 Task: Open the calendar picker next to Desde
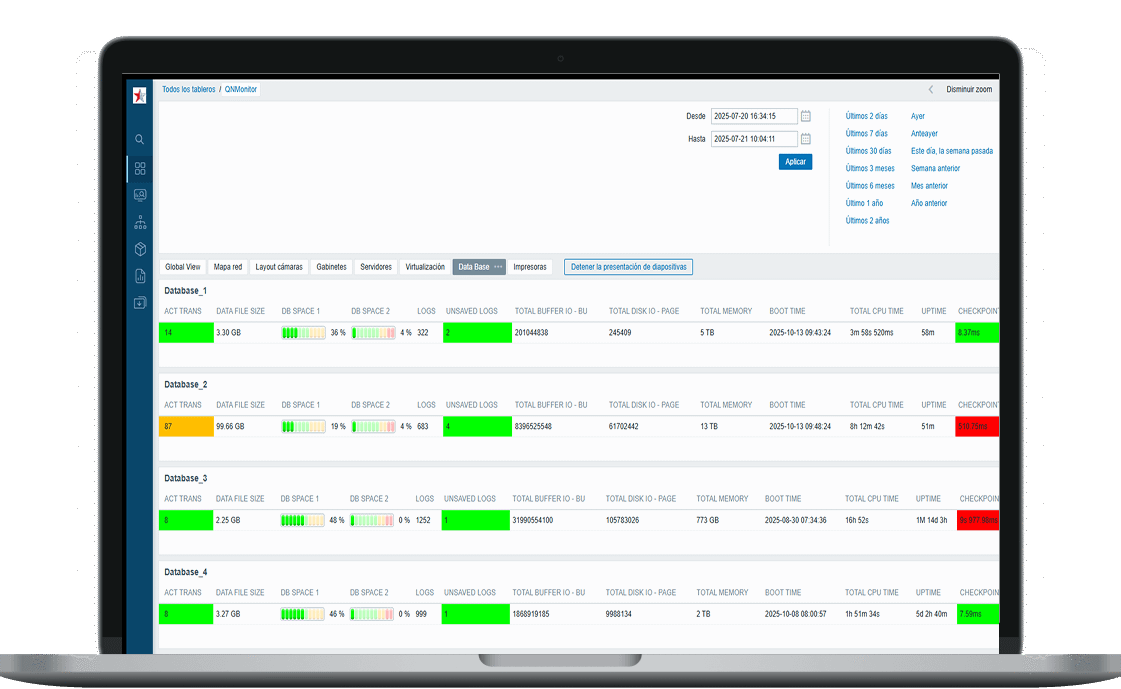806,116
